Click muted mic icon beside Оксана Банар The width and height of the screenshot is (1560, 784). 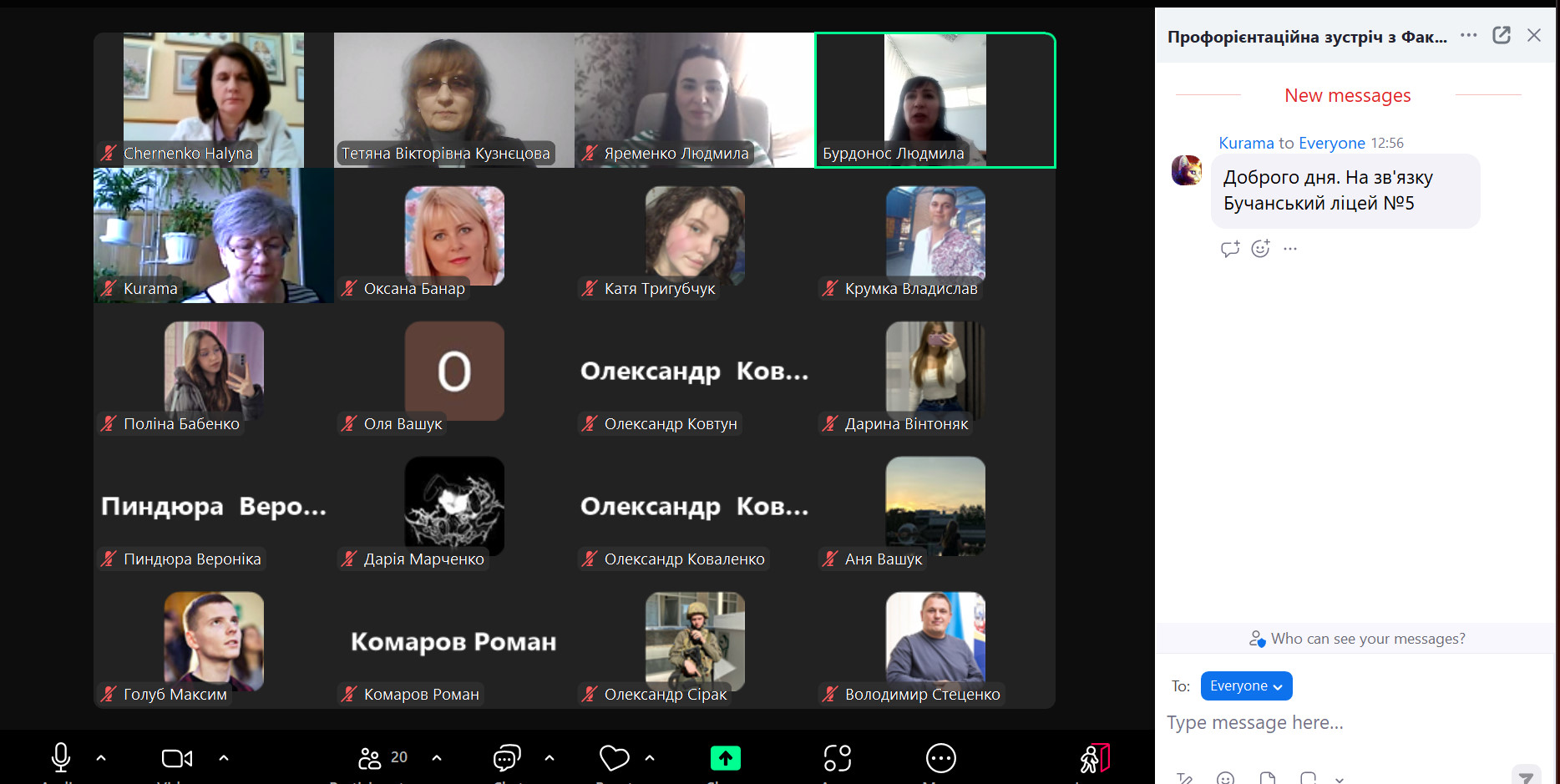tap(349, 288)
